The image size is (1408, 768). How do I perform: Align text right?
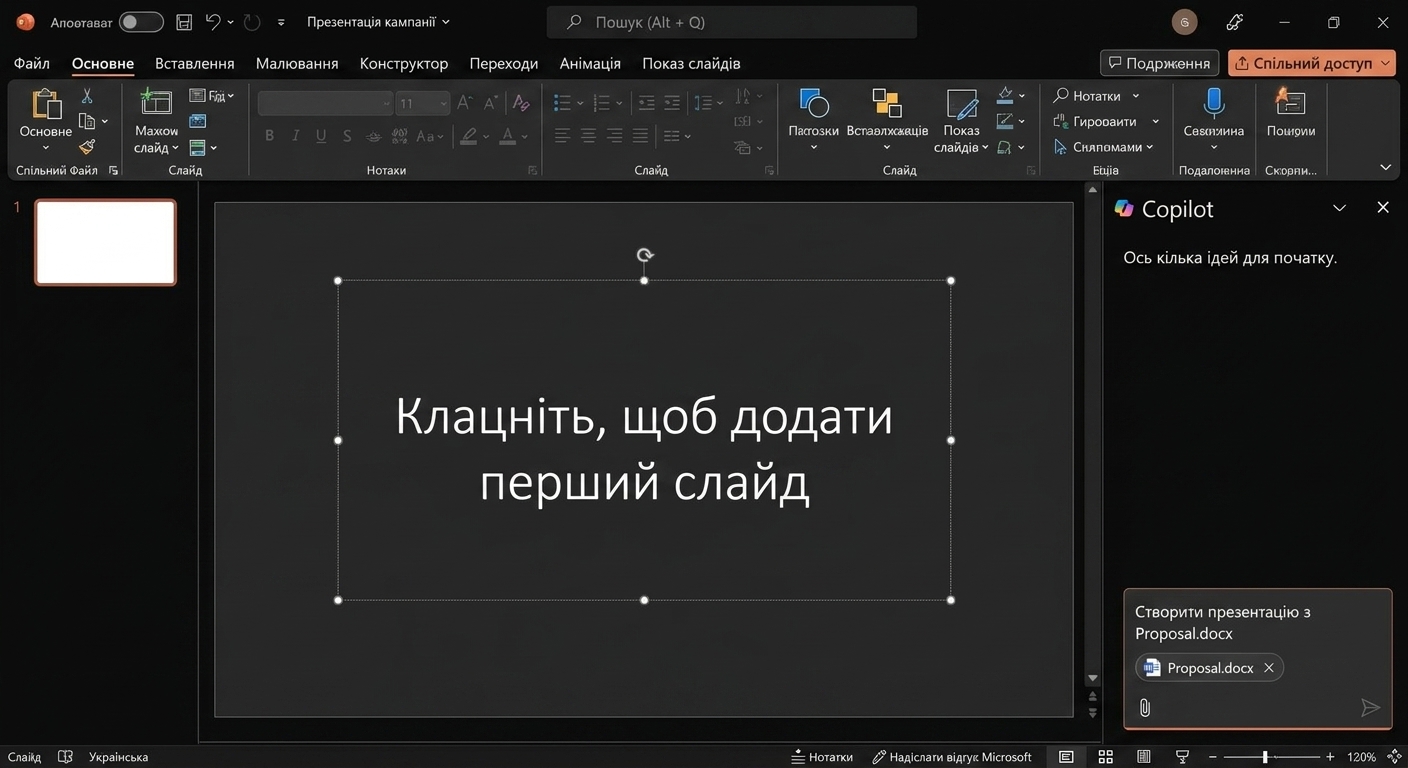(615, 135)
